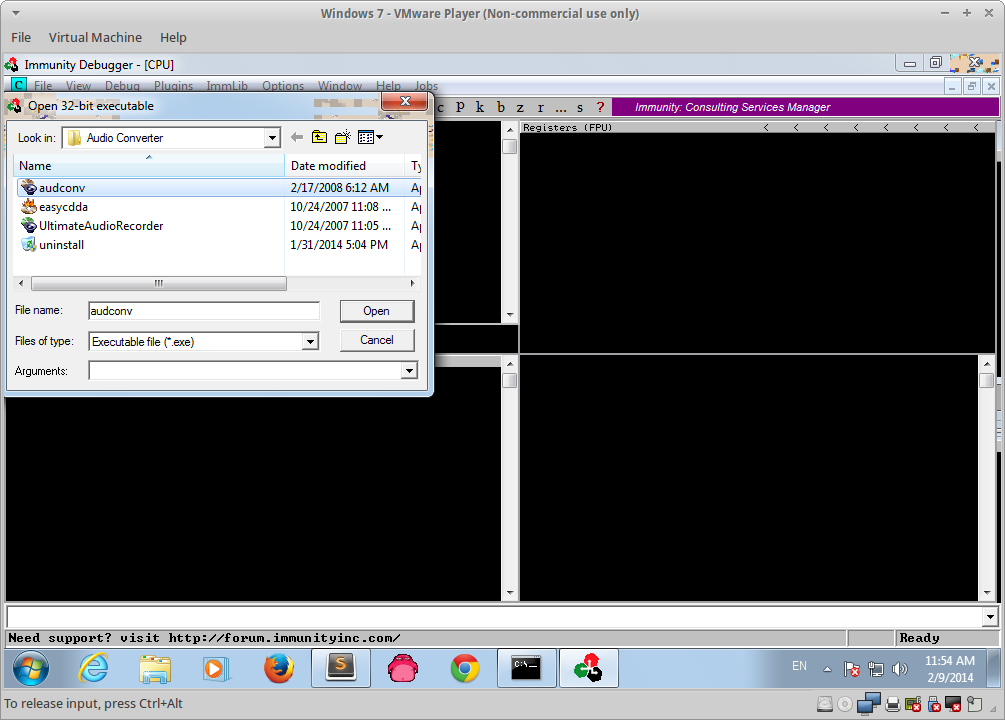Click the Action Center flag tray icon
This screenshot has width=1005, height=720.
852,669
